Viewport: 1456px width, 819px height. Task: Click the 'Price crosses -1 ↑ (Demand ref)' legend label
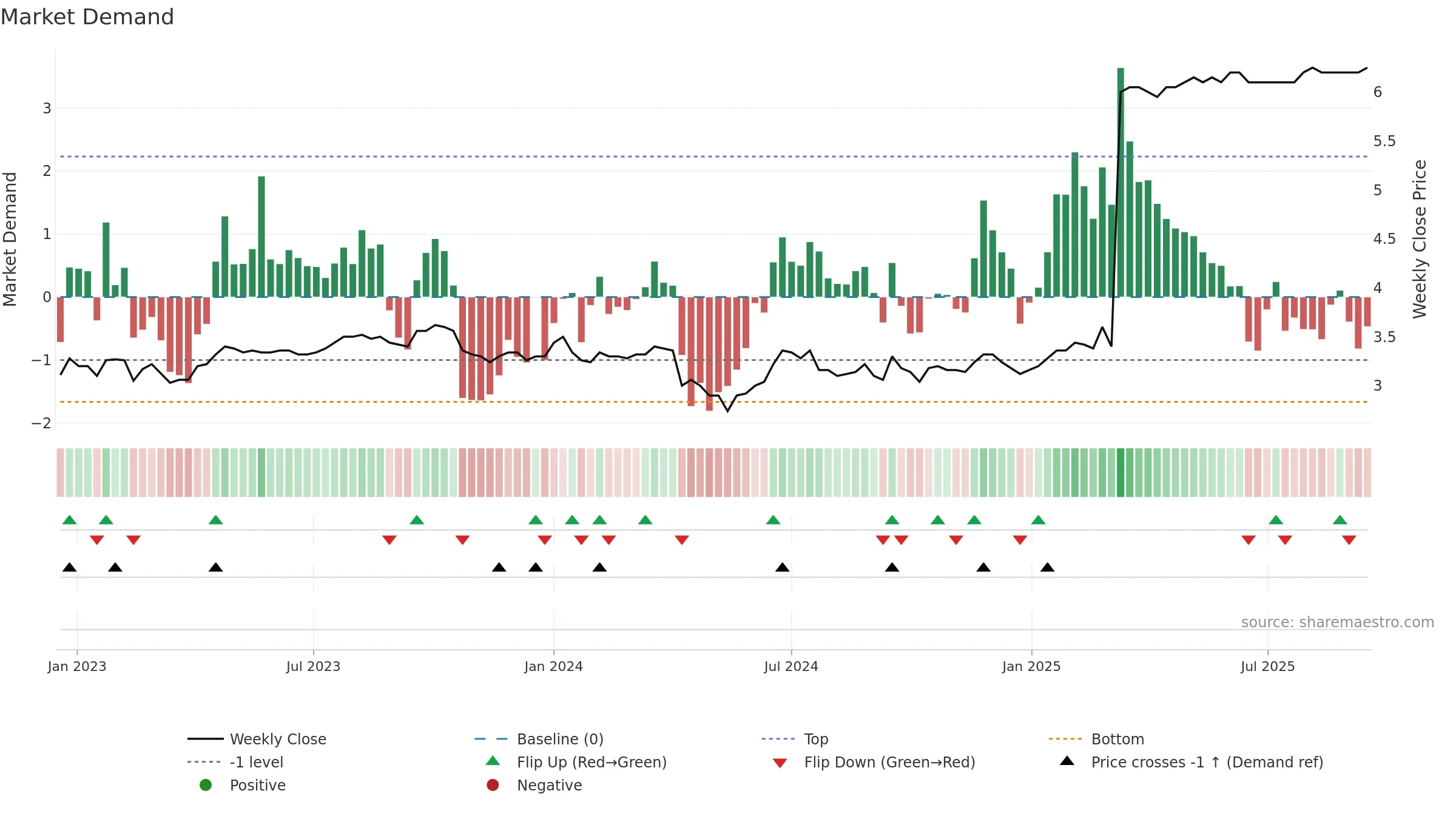coord(1207,762)
